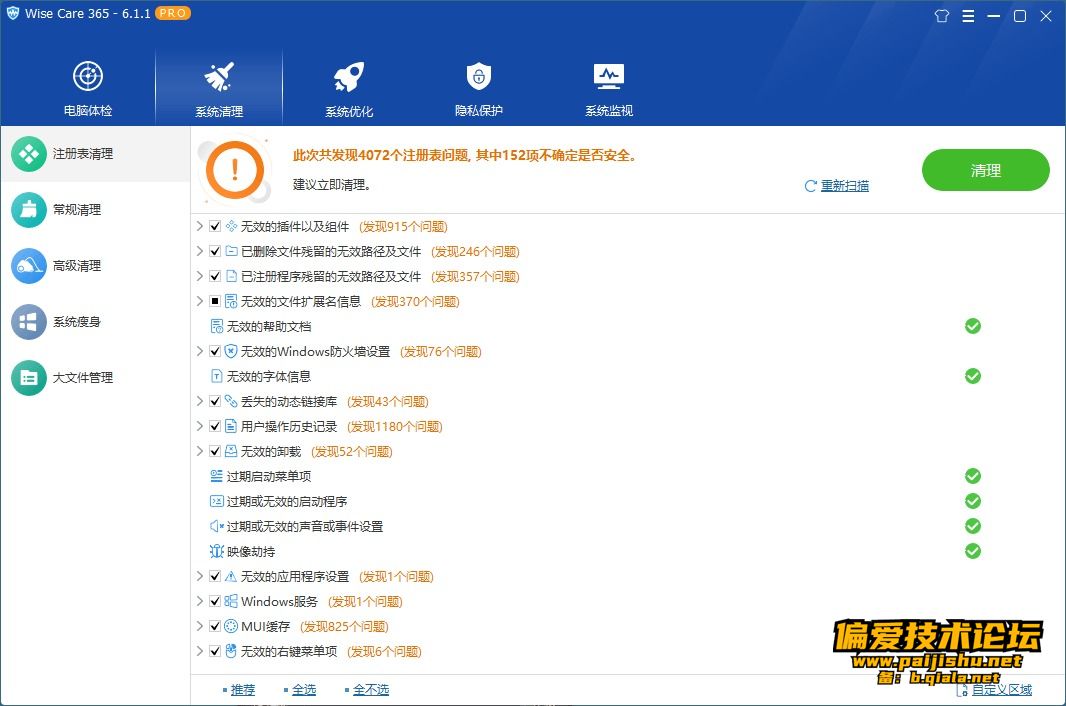This screenshot has width=1066, height=706.
Task: Click the icon beside 无效的帮助文档
Action: (x=217, y=326)
